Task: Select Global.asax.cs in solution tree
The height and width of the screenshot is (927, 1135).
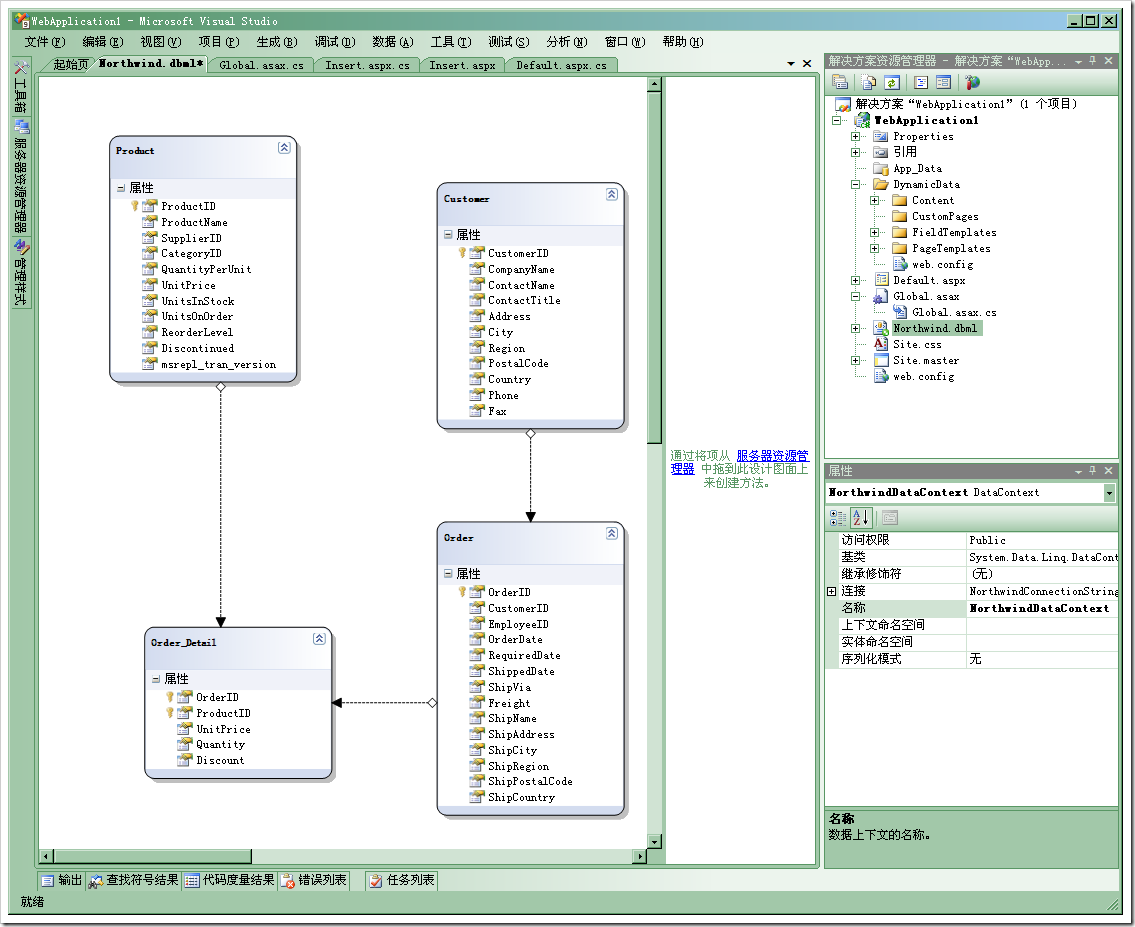Action: coord(954,313)
